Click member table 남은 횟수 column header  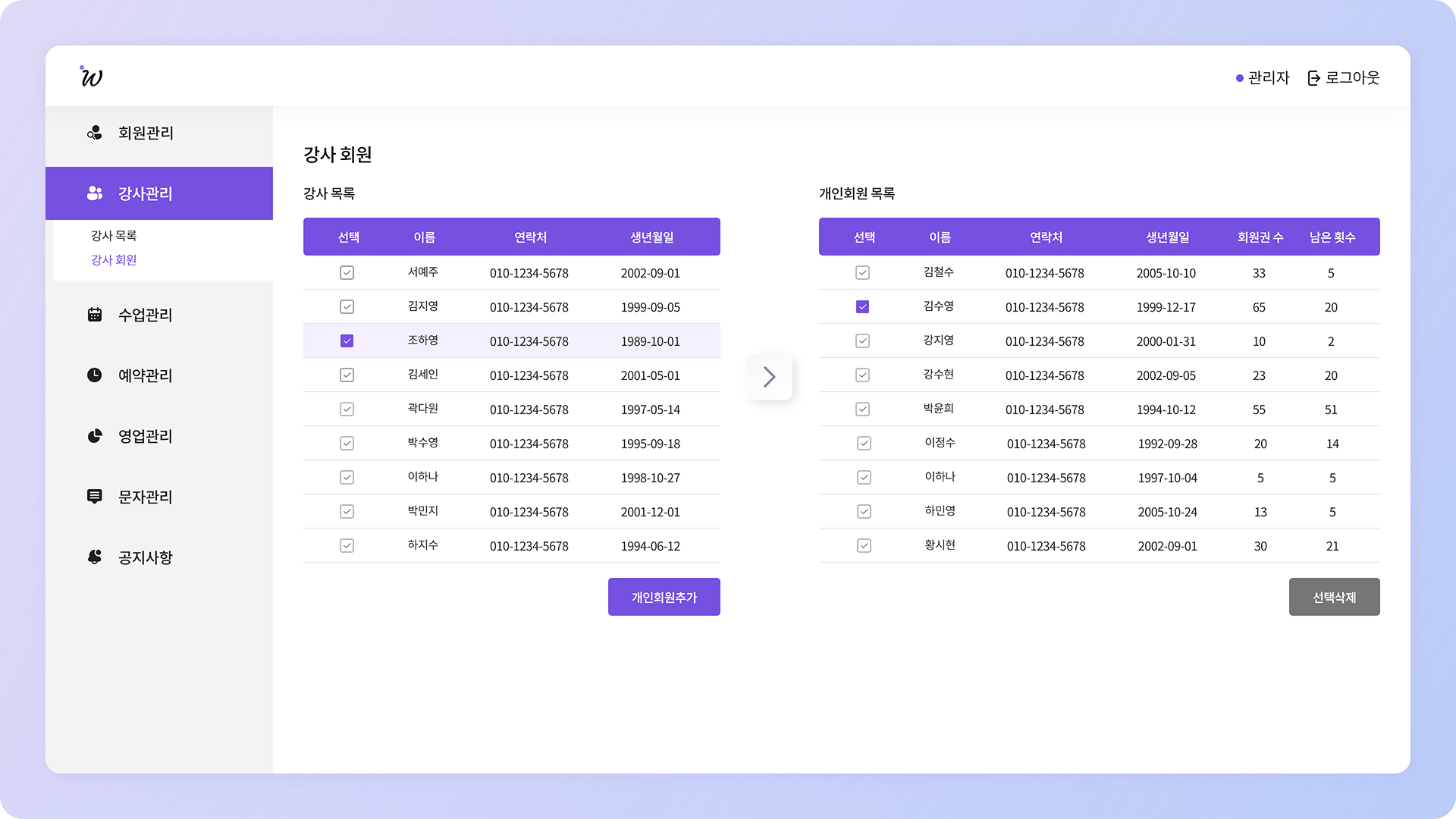point(1332,237)
